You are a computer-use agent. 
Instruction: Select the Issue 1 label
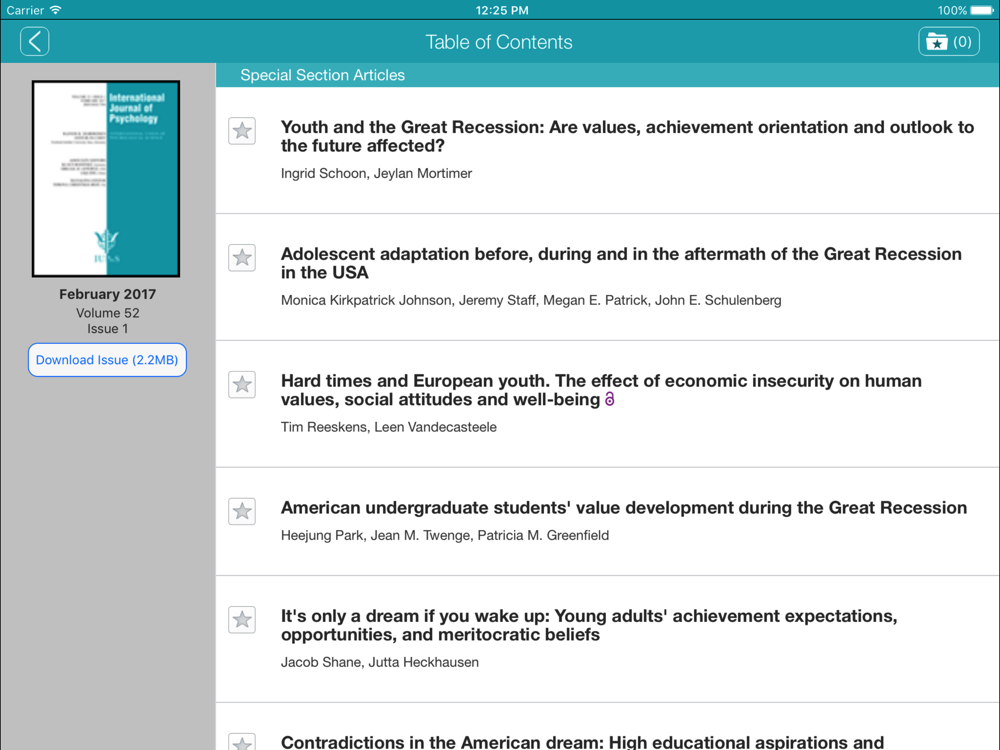click(107, 329)
